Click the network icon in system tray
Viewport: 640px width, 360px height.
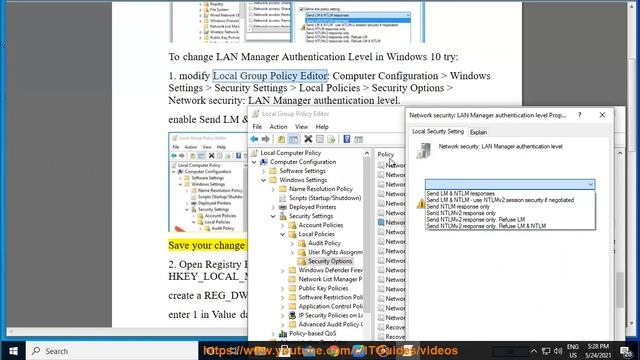pos(546,351)
